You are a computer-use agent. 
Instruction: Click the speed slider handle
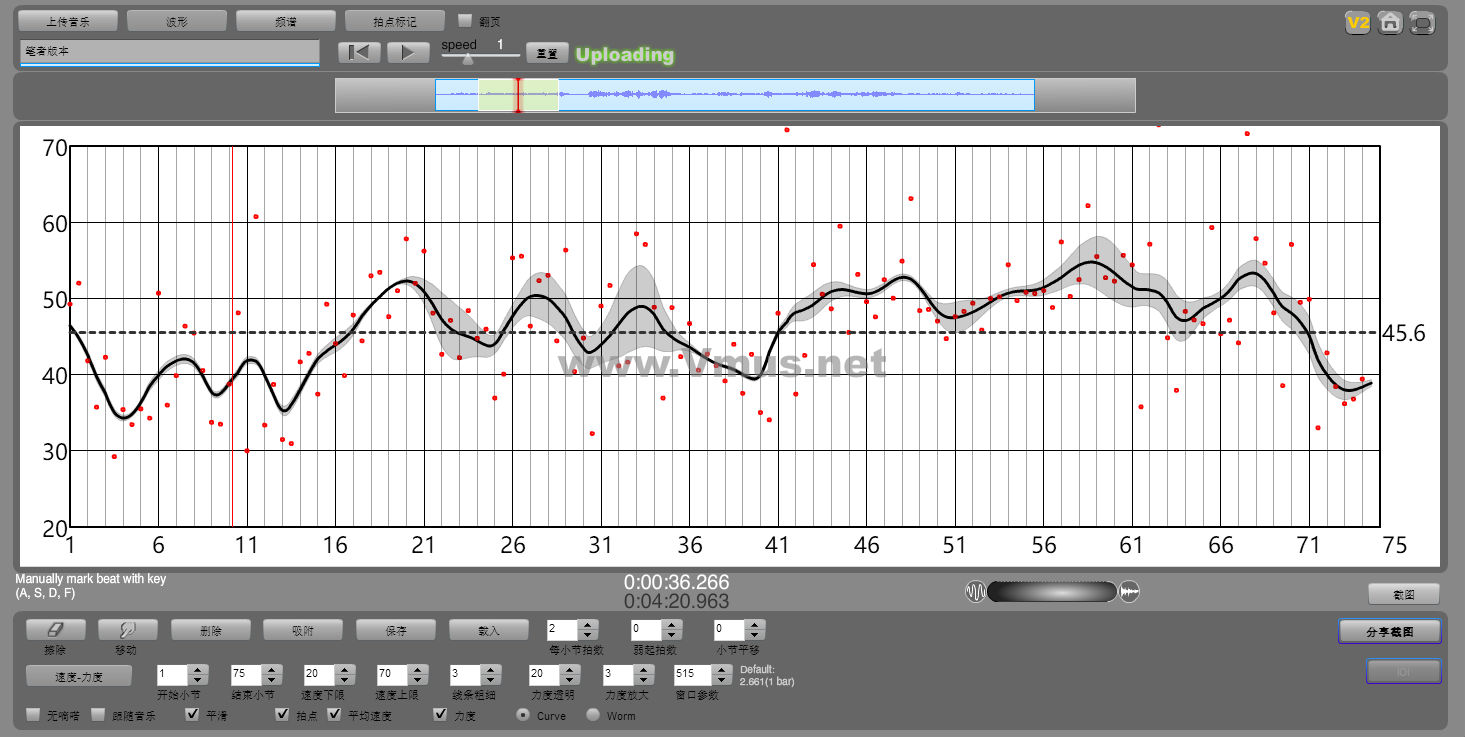467,59
